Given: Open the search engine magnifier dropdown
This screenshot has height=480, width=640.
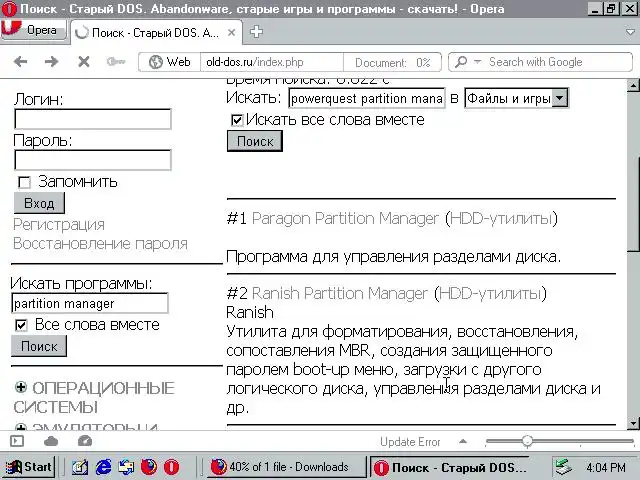Looking at the screenshot, I should (467, 62).
